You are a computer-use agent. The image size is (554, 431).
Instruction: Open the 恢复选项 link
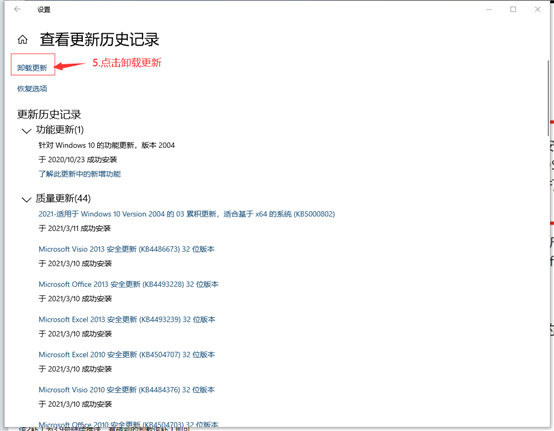coord(32,89)
